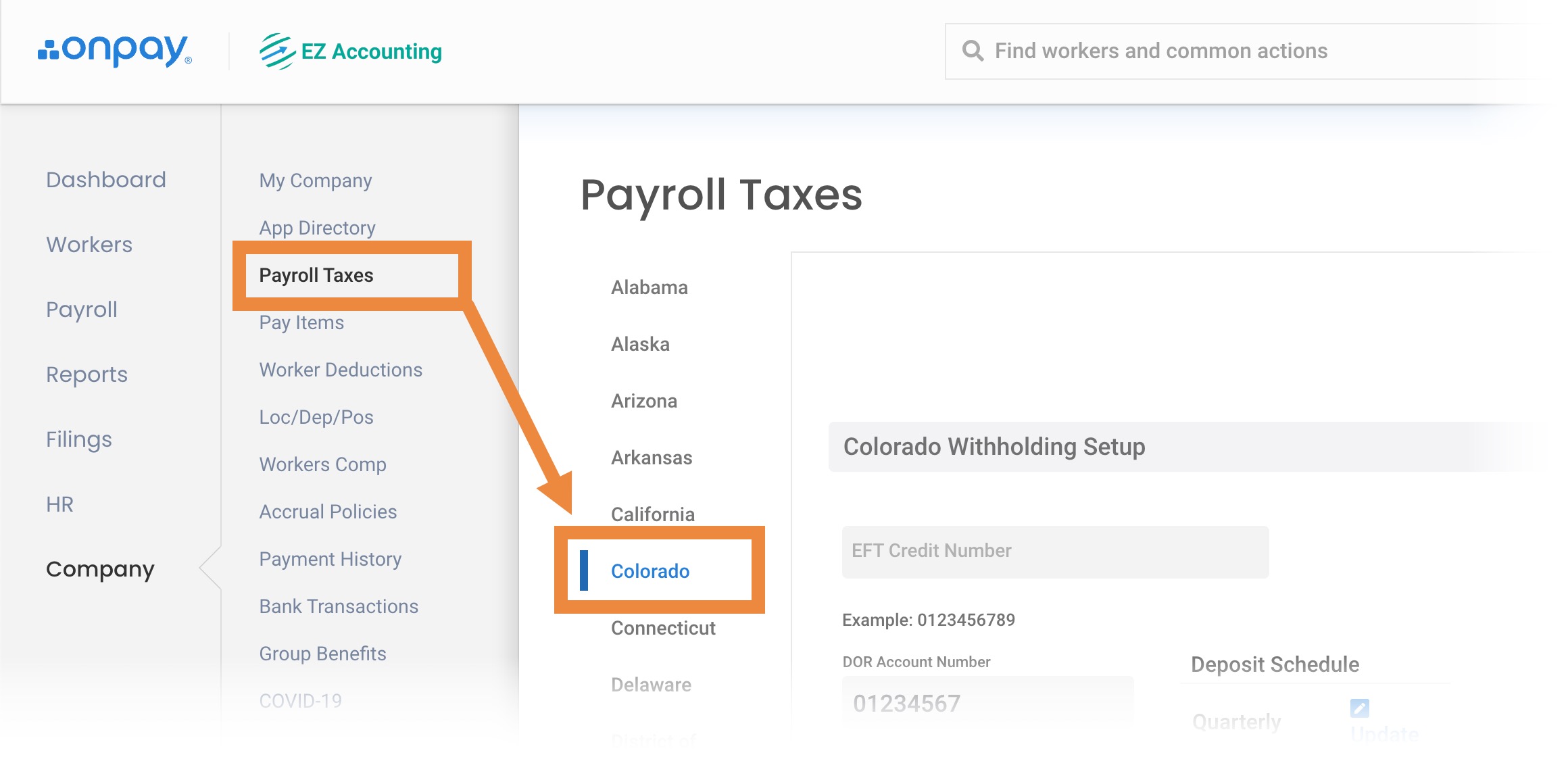Choose Alabama from the state list
1568x757 pixels.
[650, 287]
